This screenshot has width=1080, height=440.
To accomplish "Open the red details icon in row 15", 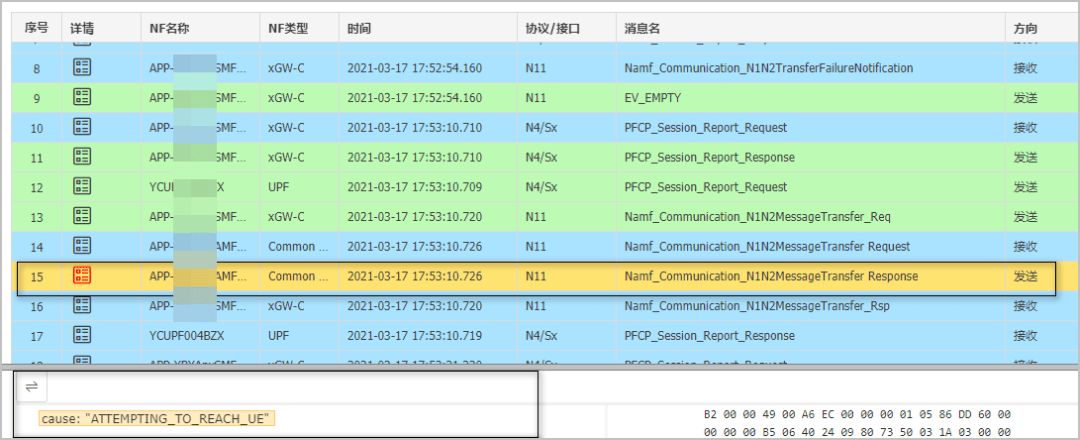I will [x=82, y=275].
